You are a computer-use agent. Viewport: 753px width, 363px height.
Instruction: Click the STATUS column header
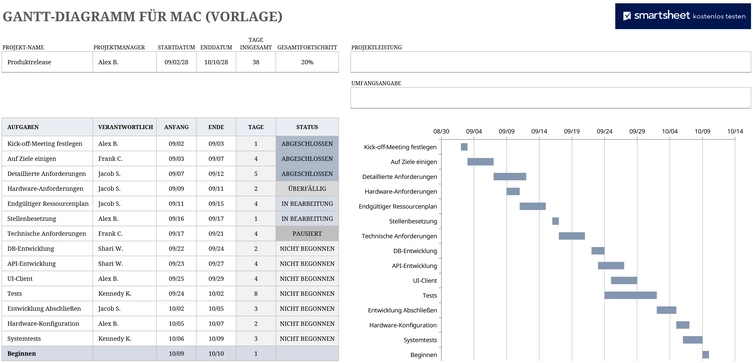coord(307,127)
